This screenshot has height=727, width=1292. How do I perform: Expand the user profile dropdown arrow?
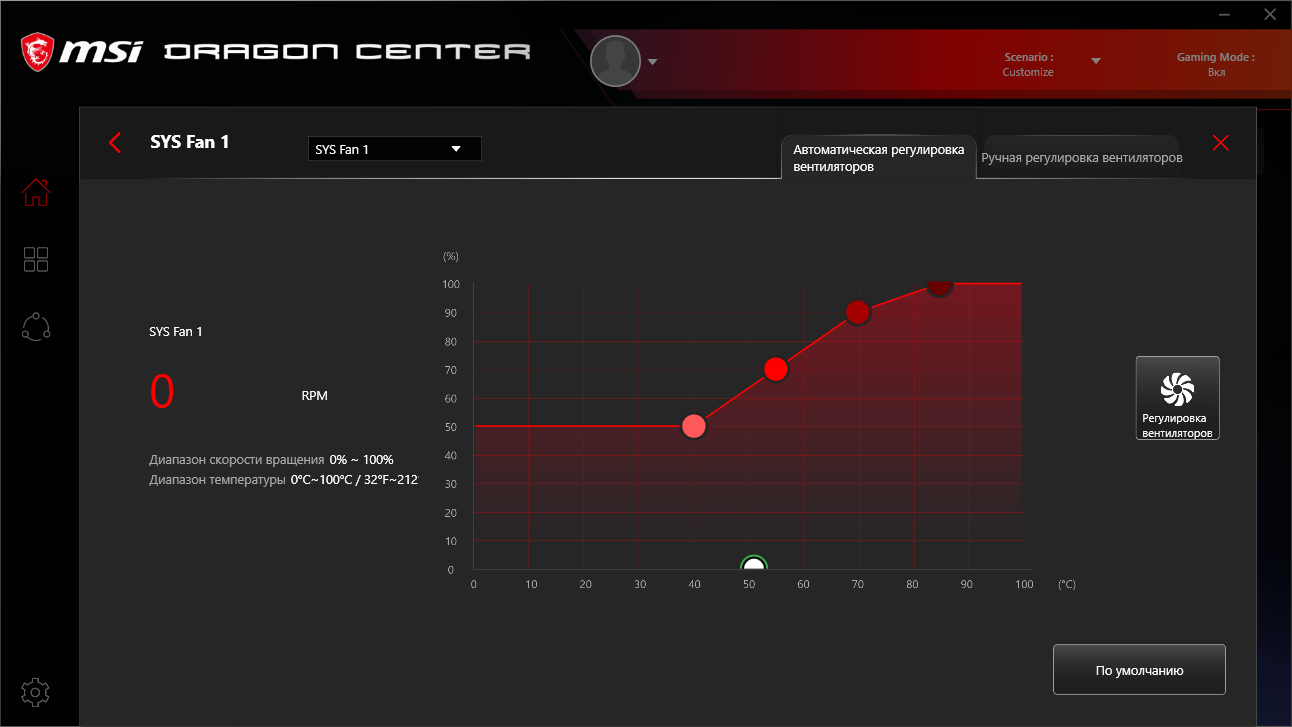click(x=652, y=62)
